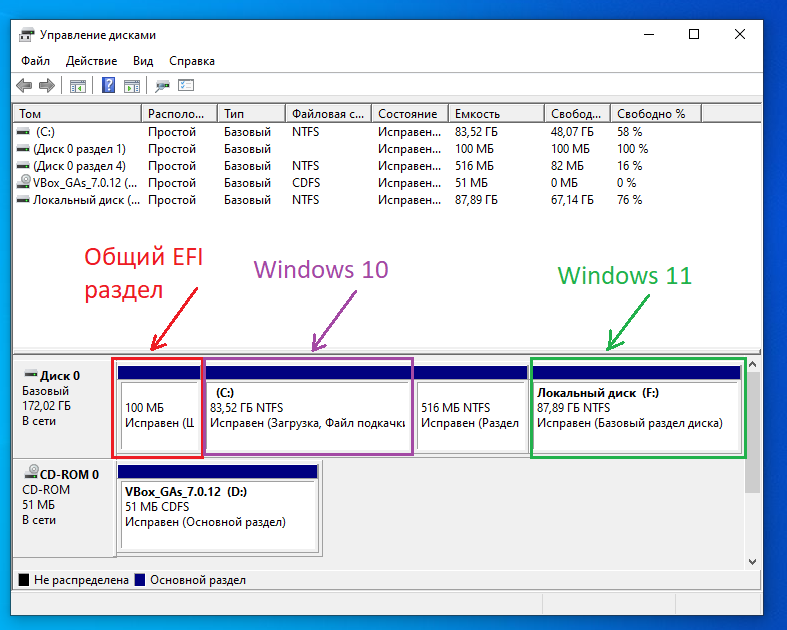Click the drive icon of Локальный диск row
Screen dimensions: 787x630
click(23, 200)
